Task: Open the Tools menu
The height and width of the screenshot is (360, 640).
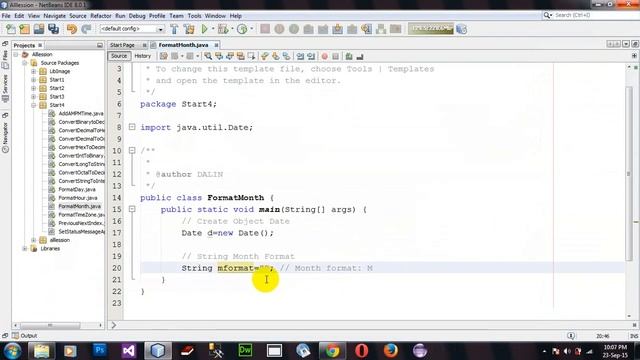Action: (194, 16)
